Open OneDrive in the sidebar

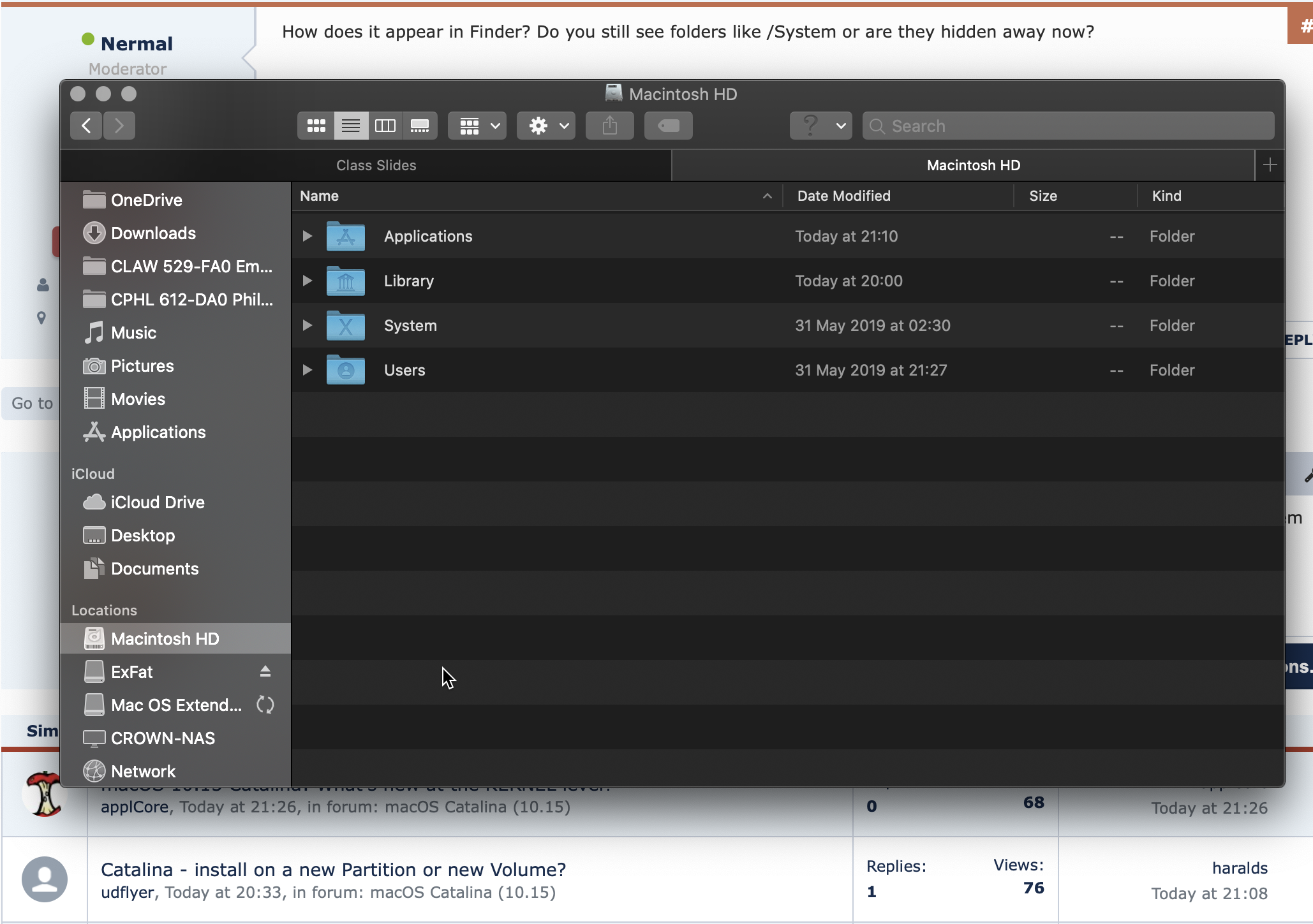tap(175, 200)
